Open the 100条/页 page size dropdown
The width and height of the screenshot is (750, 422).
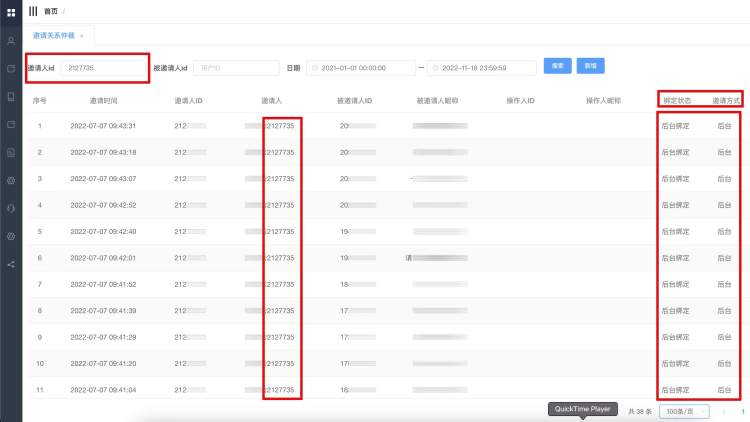click(x=684, y=411)
